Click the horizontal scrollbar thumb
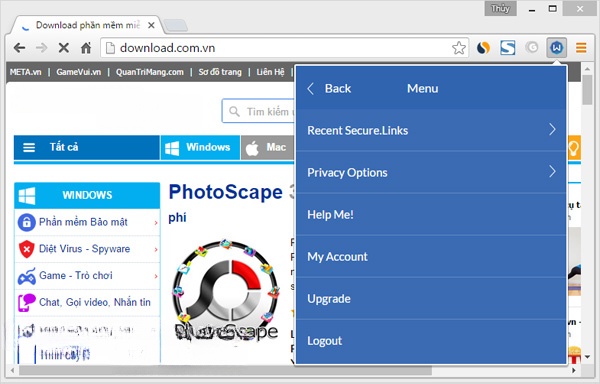The image size is (600, 384). pyautogui.click(x=225, y=370)
